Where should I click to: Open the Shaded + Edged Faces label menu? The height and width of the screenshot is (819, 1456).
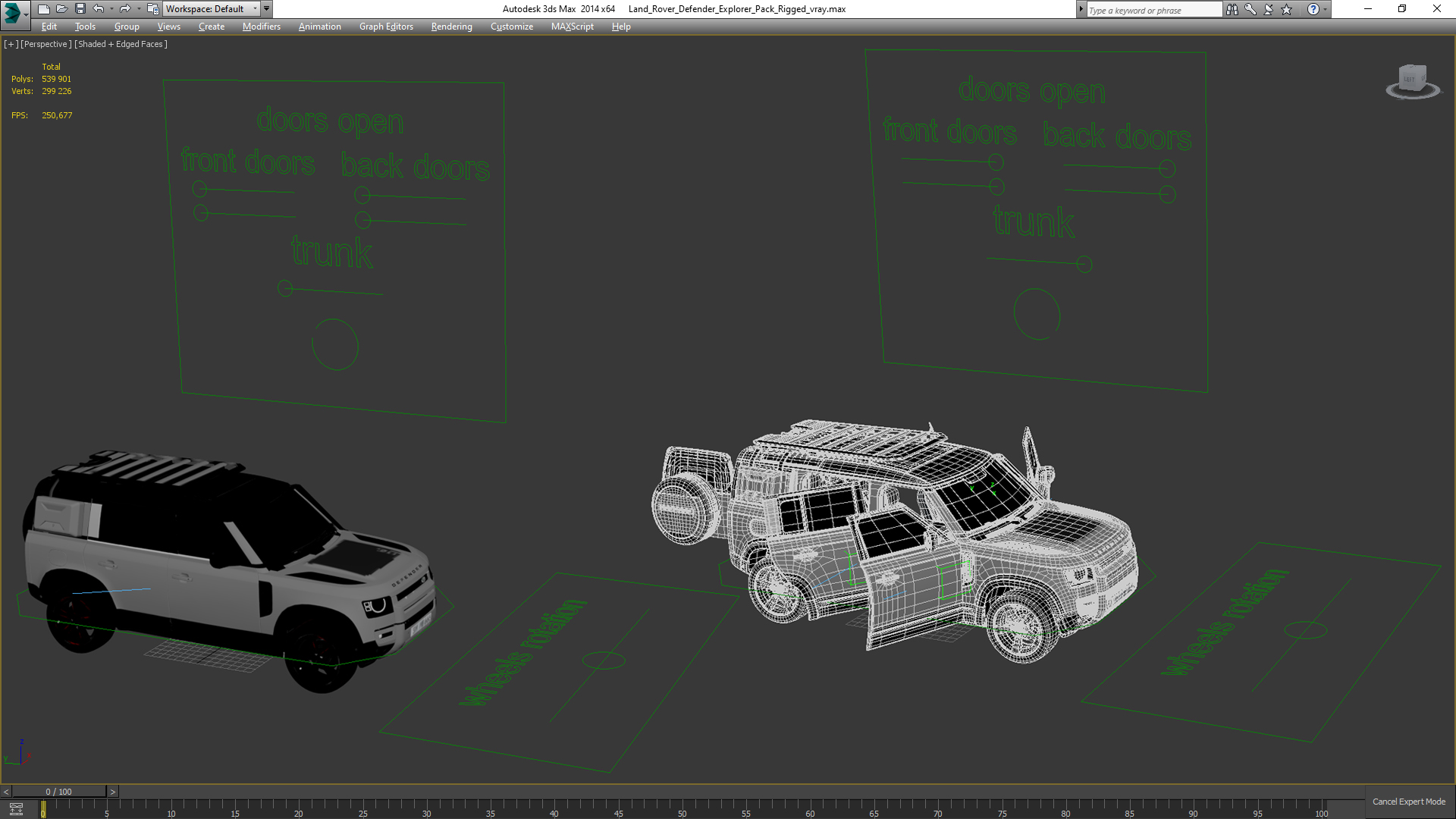pos(121,44)
